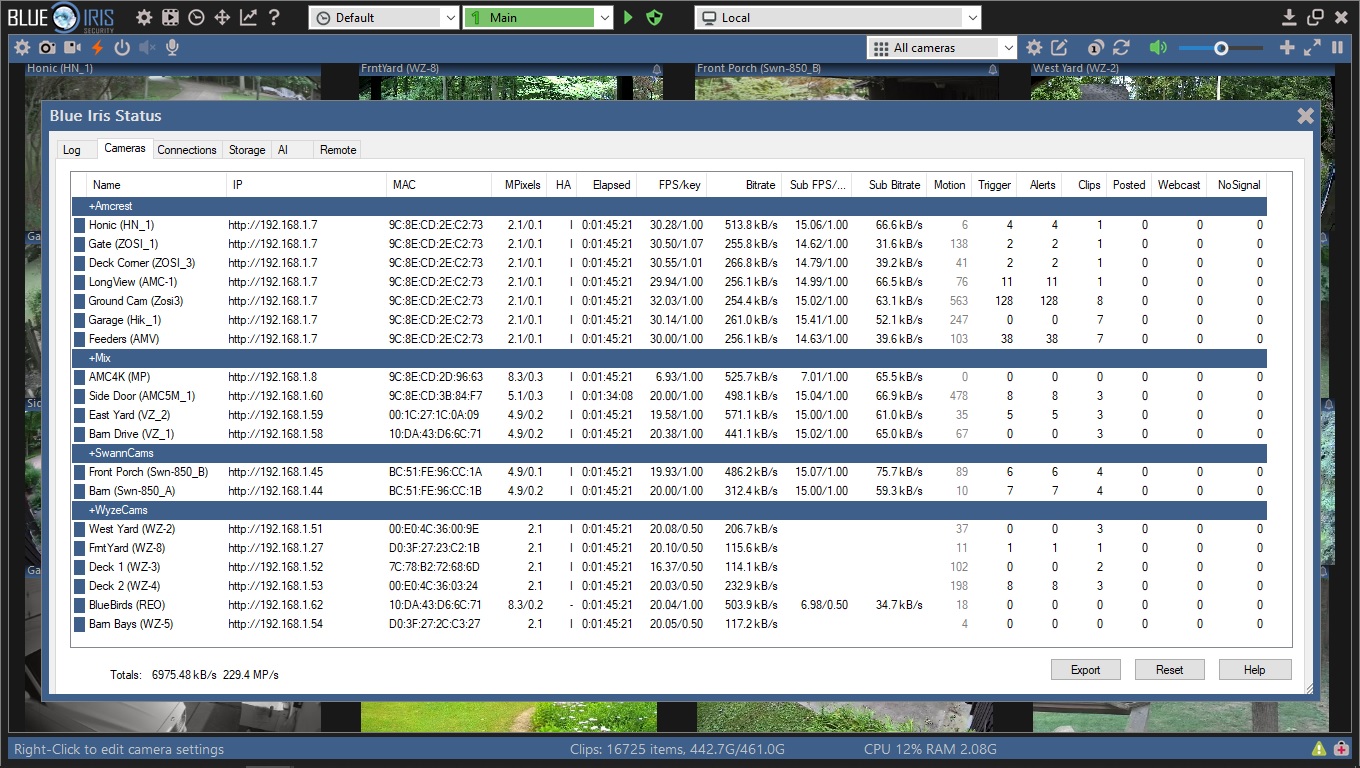The height and width of the screenshot is (768, 1360).
Task: Select the Barn Bays (WZ-5) row
Action: pos(670,624)
